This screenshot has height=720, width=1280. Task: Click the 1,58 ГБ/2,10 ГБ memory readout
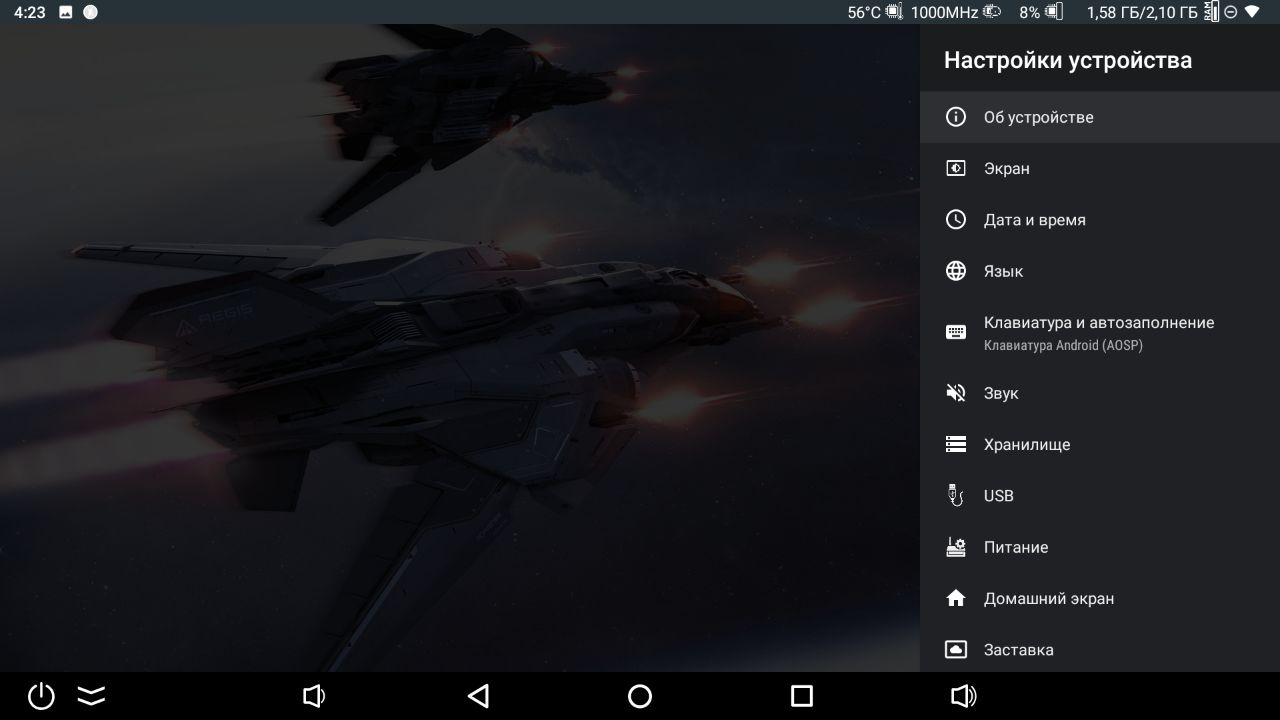(1142, 12)
